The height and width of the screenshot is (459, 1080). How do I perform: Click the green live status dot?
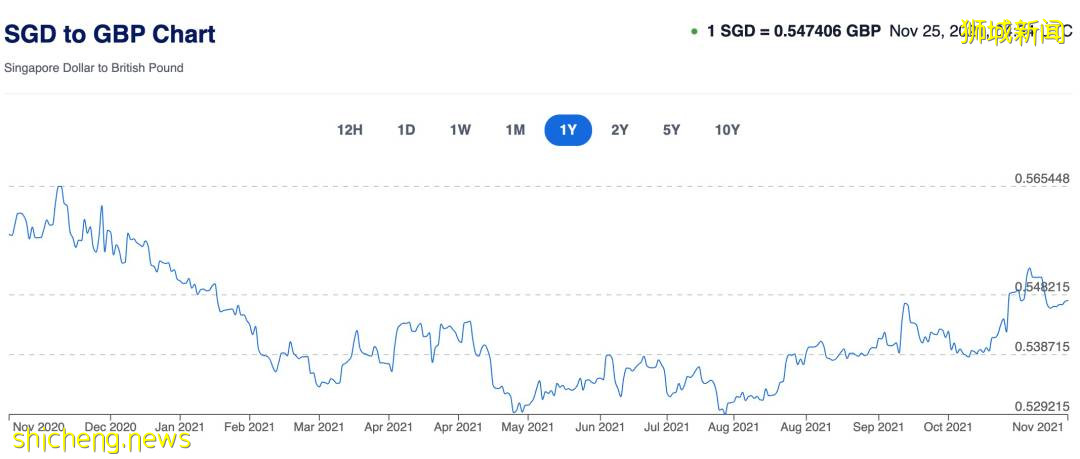[x=694, y=32]
